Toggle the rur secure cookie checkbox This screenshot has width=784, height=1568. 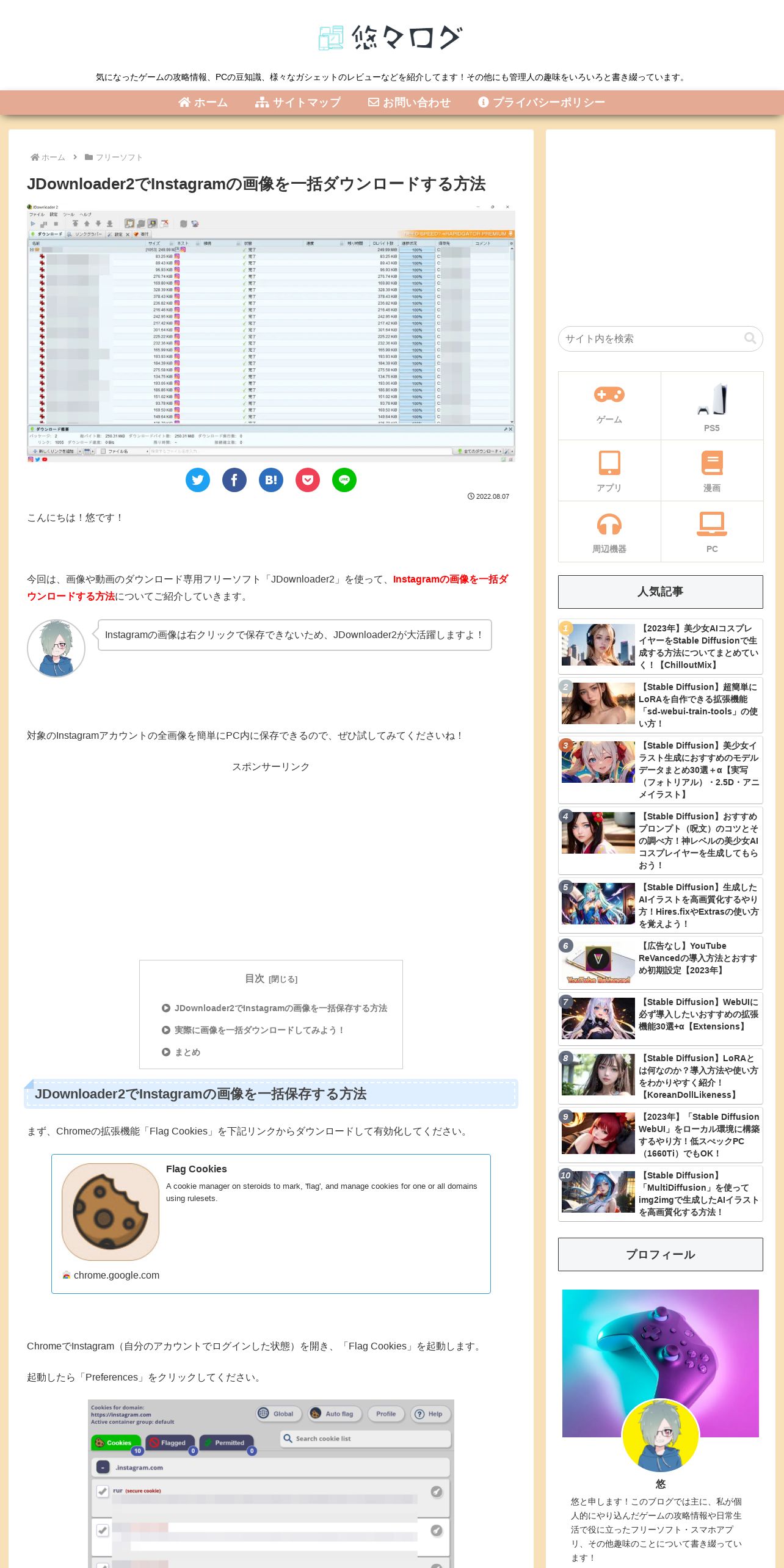(x=103, y=1491)
